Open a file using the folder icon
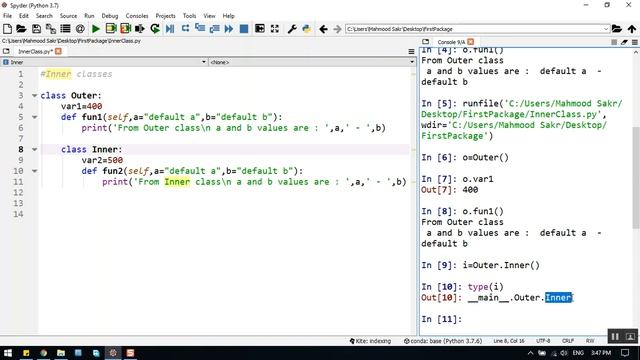The width and height of the screenshot is (640, 360). (21, 29)
